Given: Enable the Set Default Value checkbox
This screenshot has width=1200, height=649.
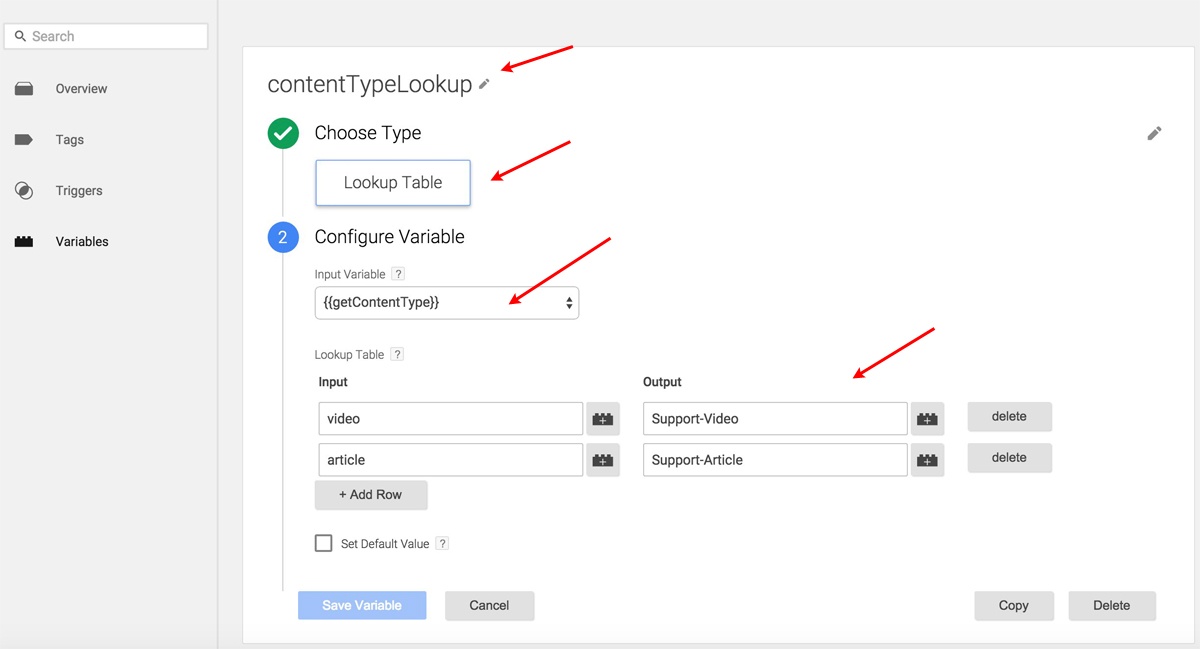Looking at the screenshot, I should [x=323, y=543].
